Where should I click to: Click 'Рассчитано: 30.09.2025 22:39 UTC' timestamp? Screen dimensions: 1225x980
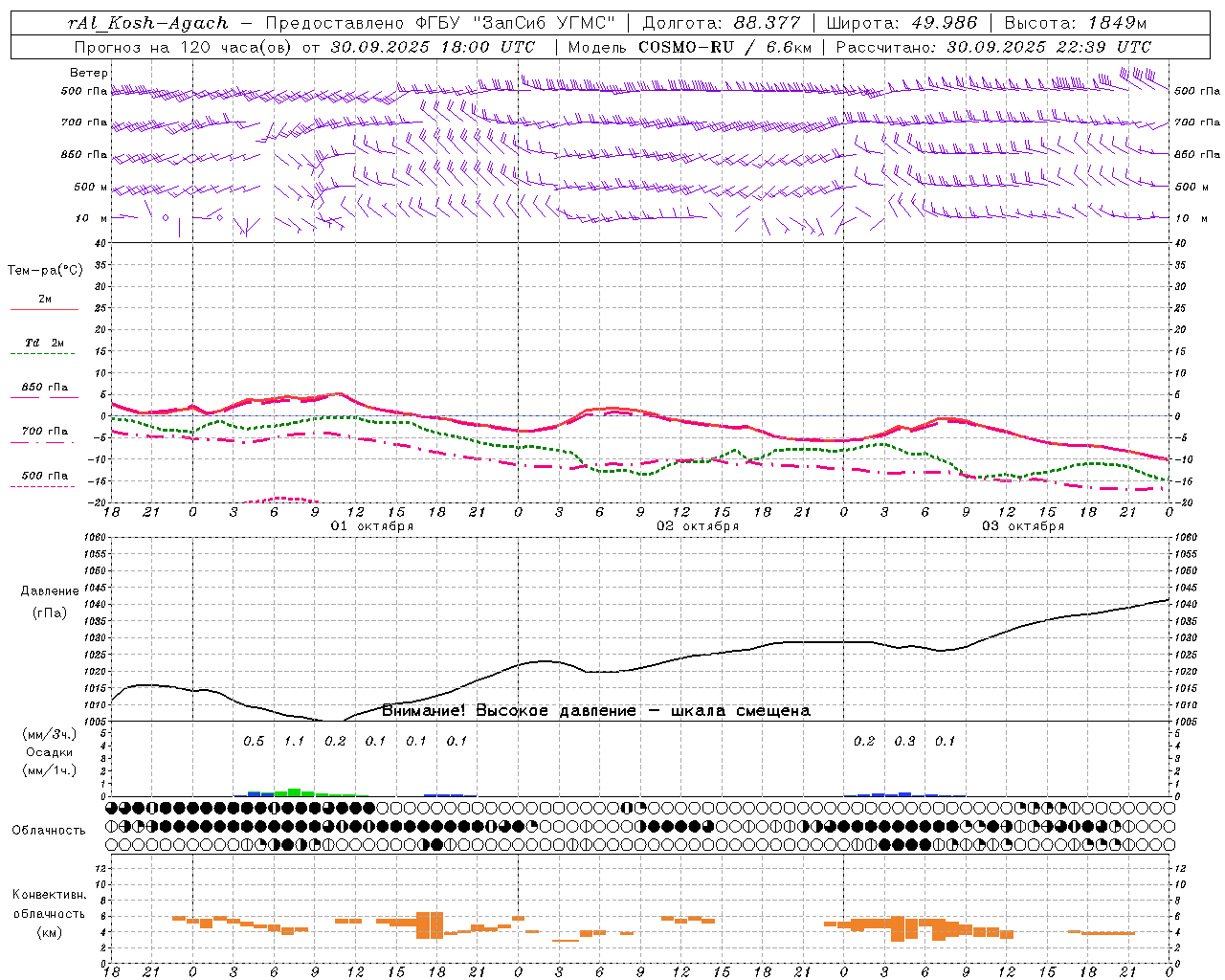(994, 46)
